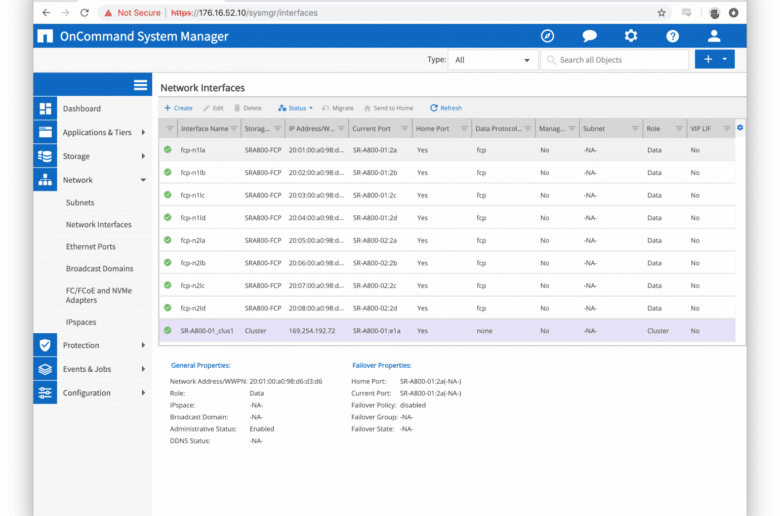Open IPspaces menu item

pyautogui.click(x=81, y=322)
